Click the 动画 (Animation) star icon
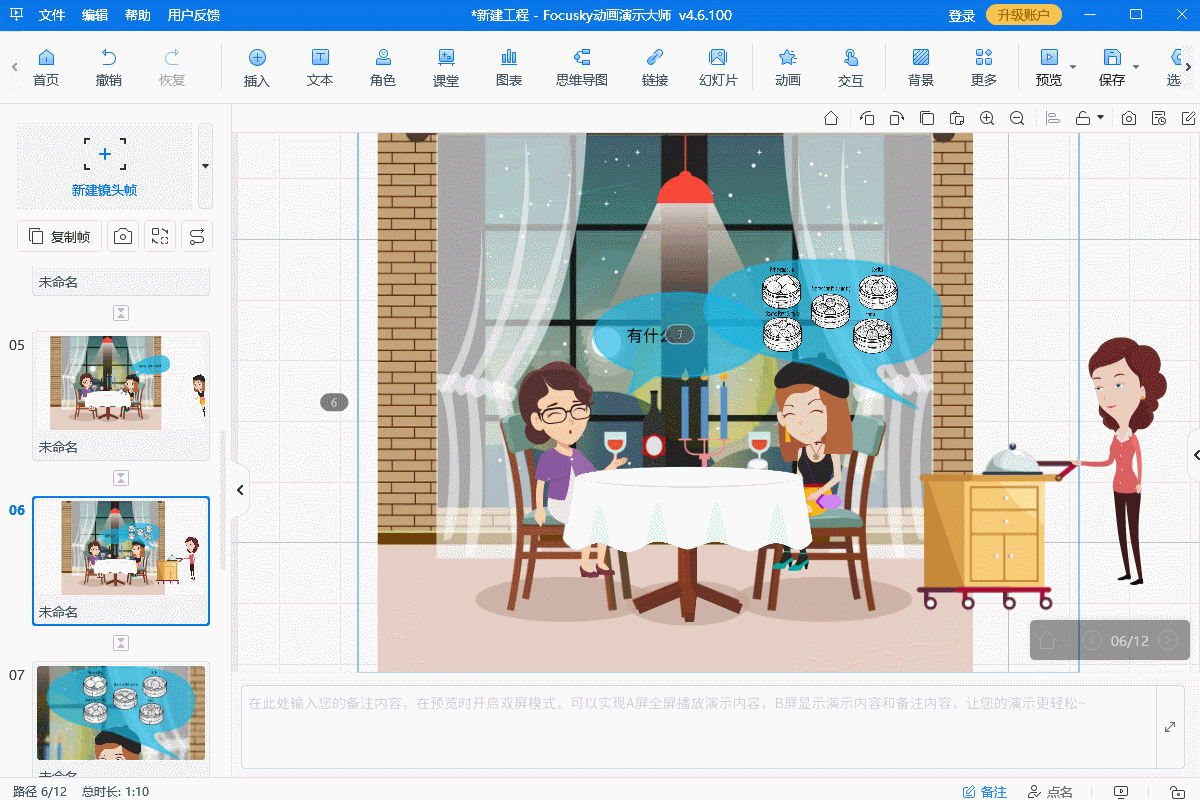Image resolution: width=1200 pixels, height=800 pixels. 787,67
